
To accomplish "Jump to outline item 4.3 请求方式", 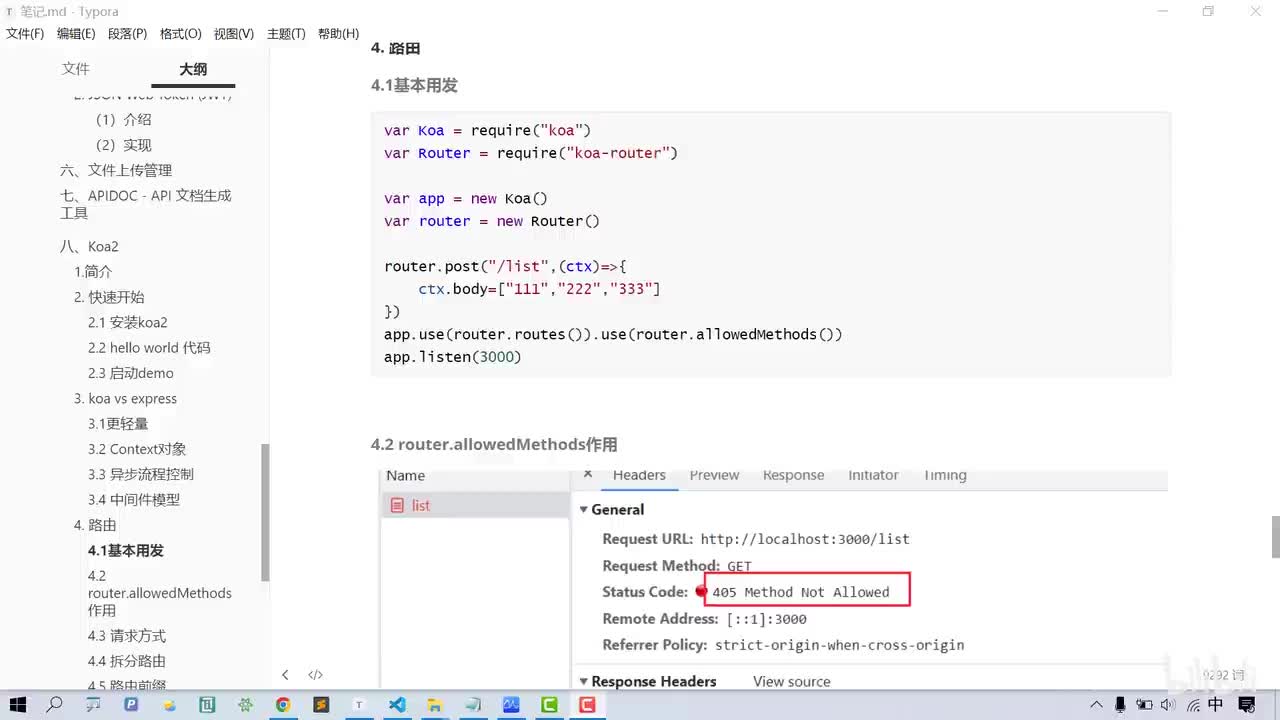I will coord(127,636).
